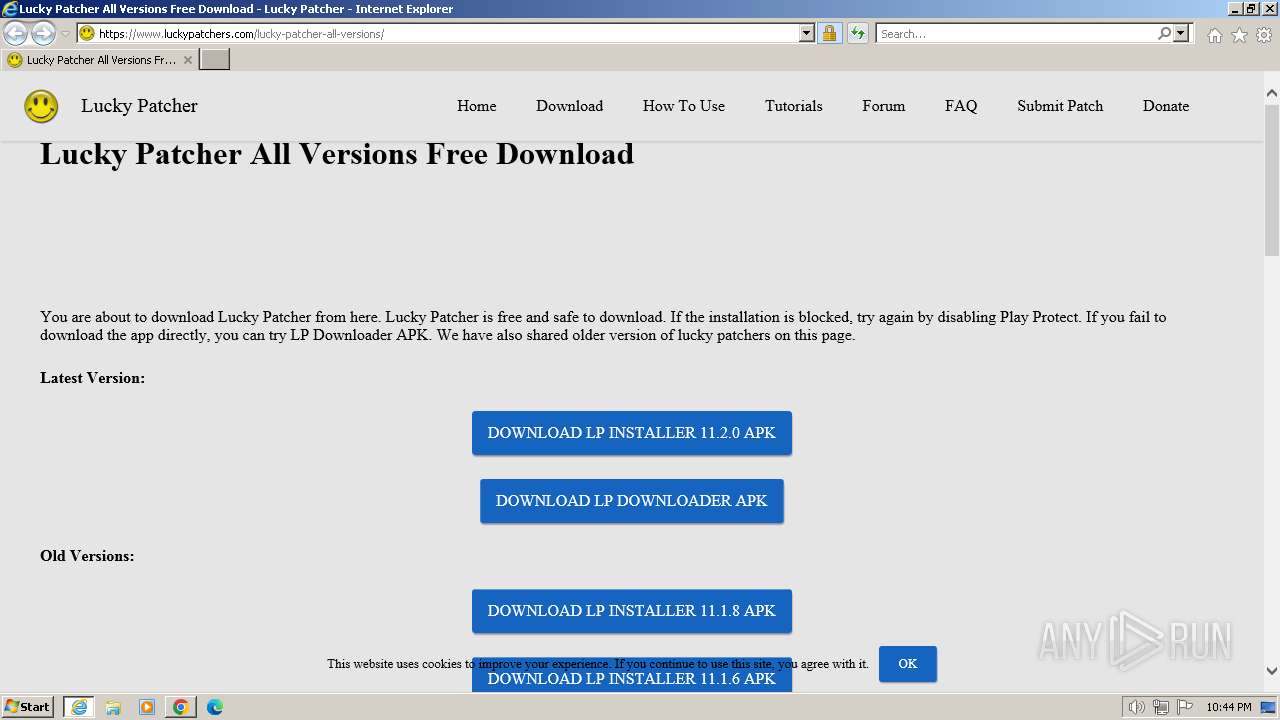Screen dimensions: 1280x720
Task: Click the volume speaker tray icon
Action: click(x=1137, y=707)
